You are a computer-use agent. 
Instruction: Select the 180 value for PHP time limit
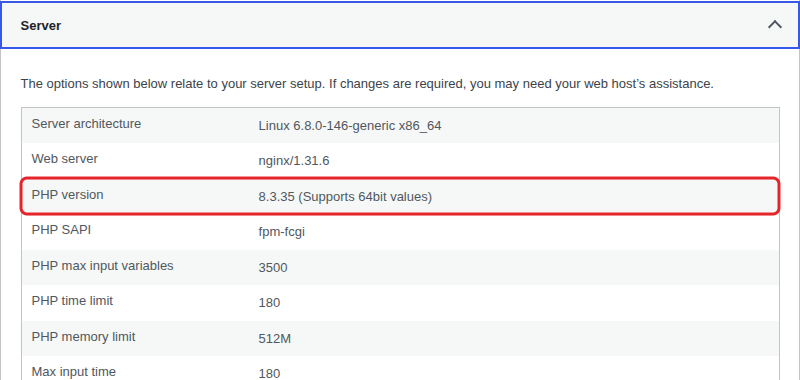[x=269, y=303]
